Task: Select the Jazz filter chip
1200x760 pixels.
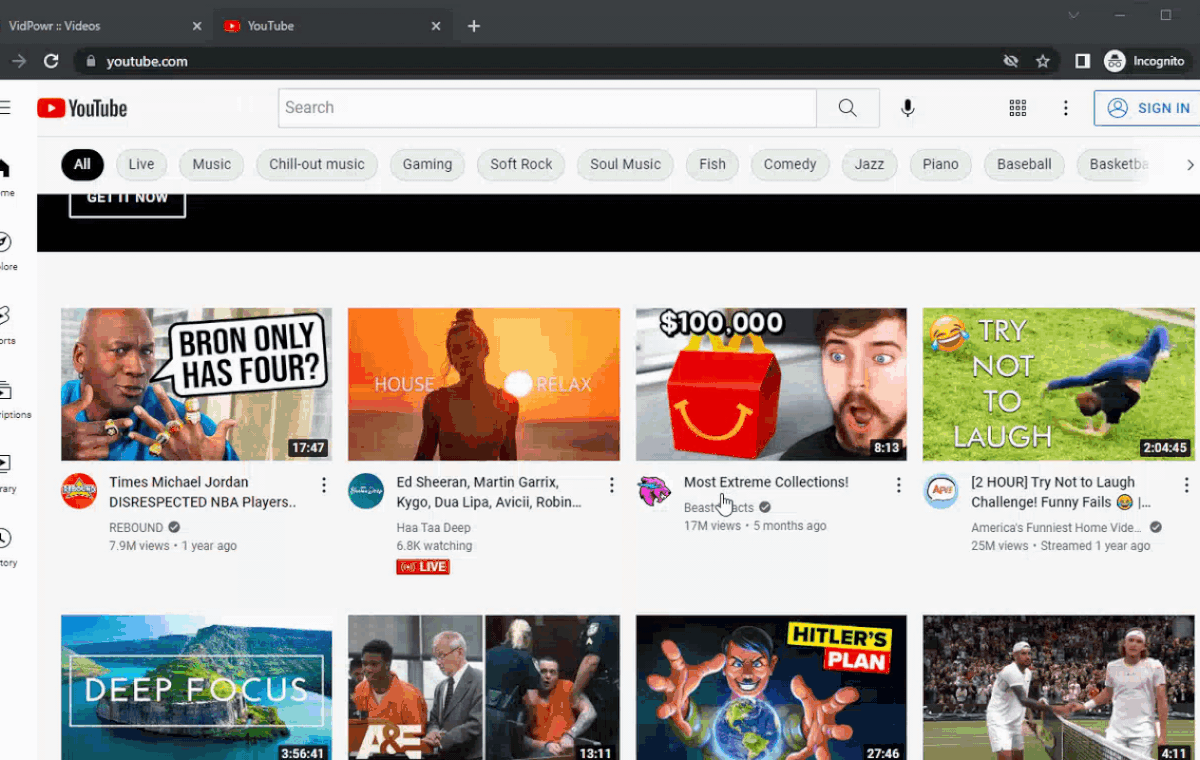Action: click(x=870, y=164)
